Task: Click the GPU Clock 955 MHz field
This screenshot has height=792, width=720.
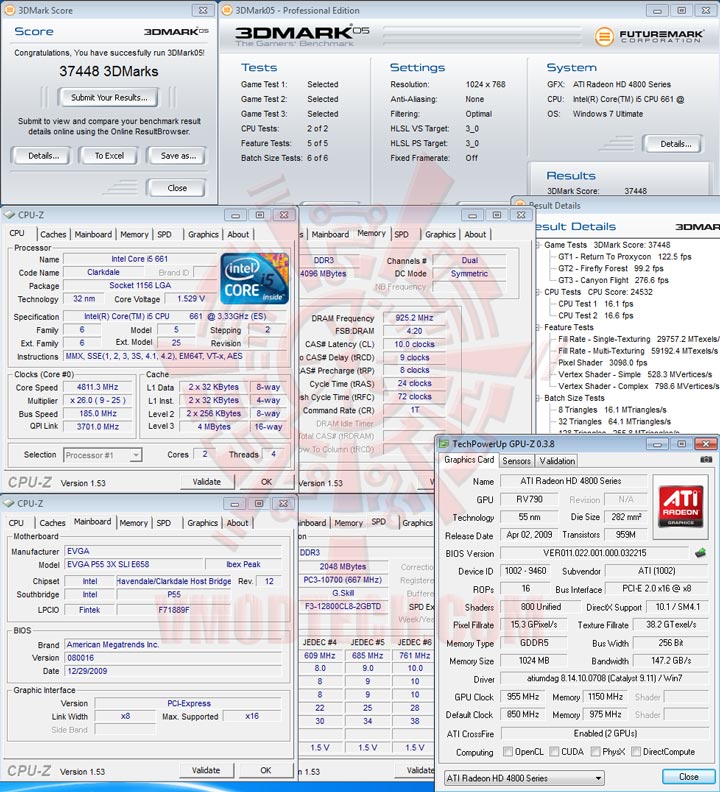Action: (522, 697)
